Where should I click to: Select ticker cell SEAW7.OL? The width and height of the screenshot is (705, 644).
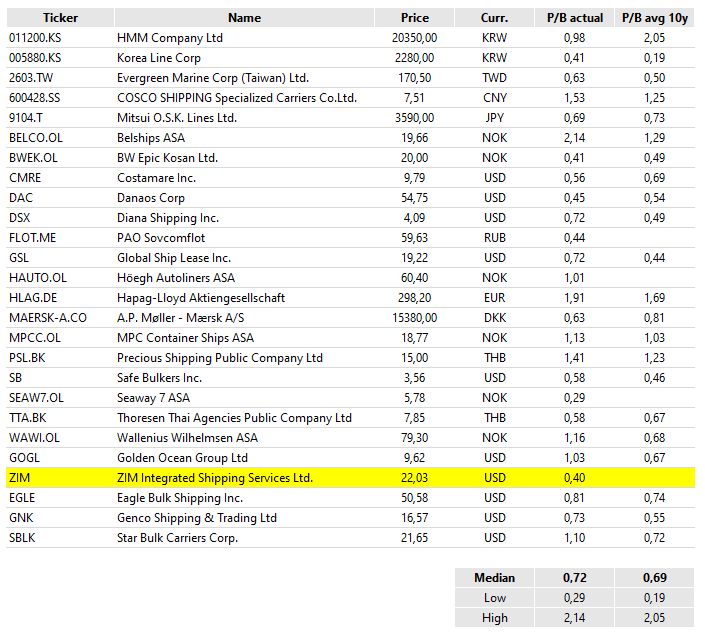coord(60,398)
